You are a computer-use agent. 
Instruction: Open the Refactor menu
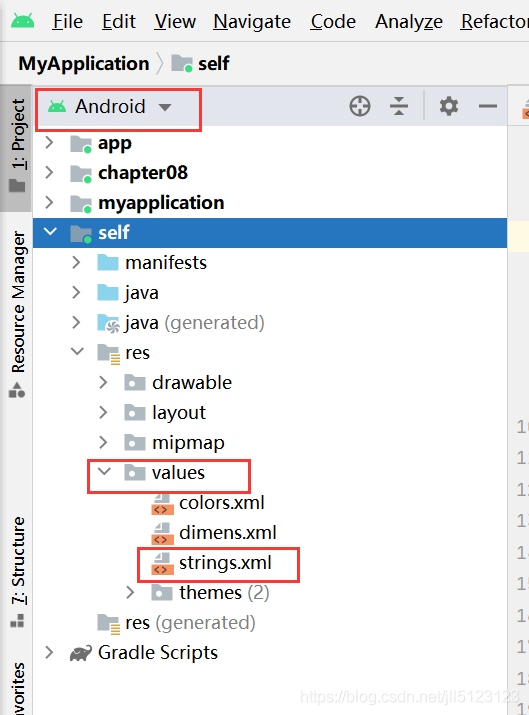[x=495, y=21]
